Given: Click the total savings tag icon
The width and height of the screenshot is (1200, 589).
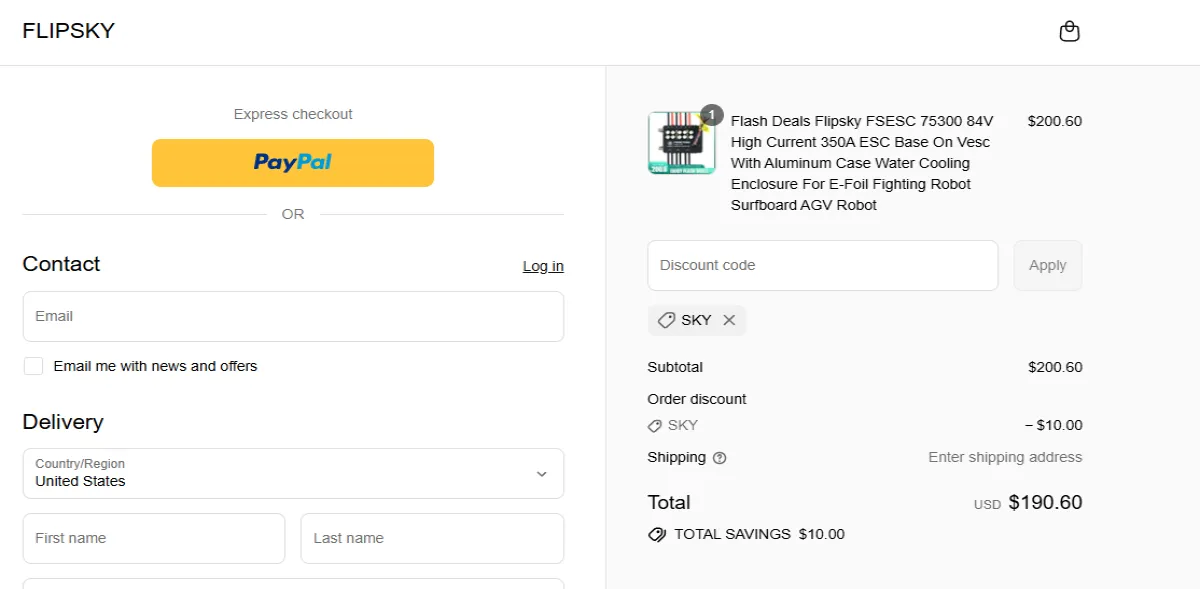Looking at the screenshot, I should (657, 534).
